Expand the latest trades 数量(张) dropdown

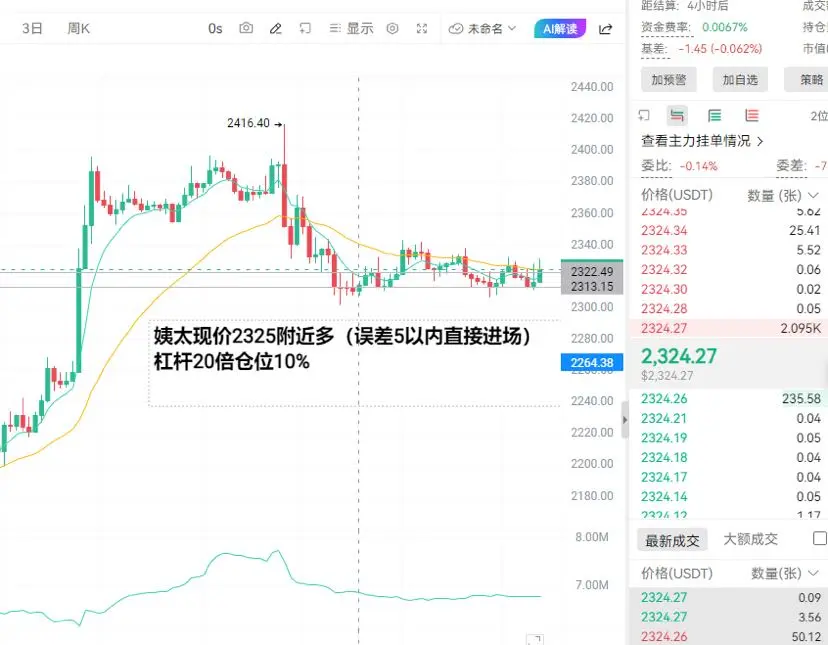(x=785, y=573)
